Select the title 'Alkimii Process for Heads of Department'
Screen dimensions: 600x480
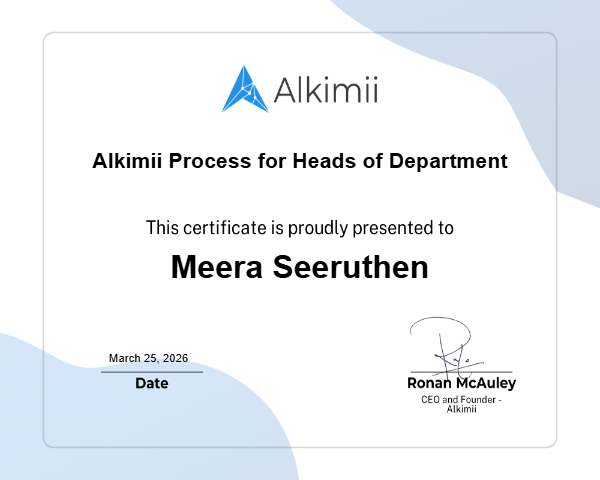click(300, 161)
